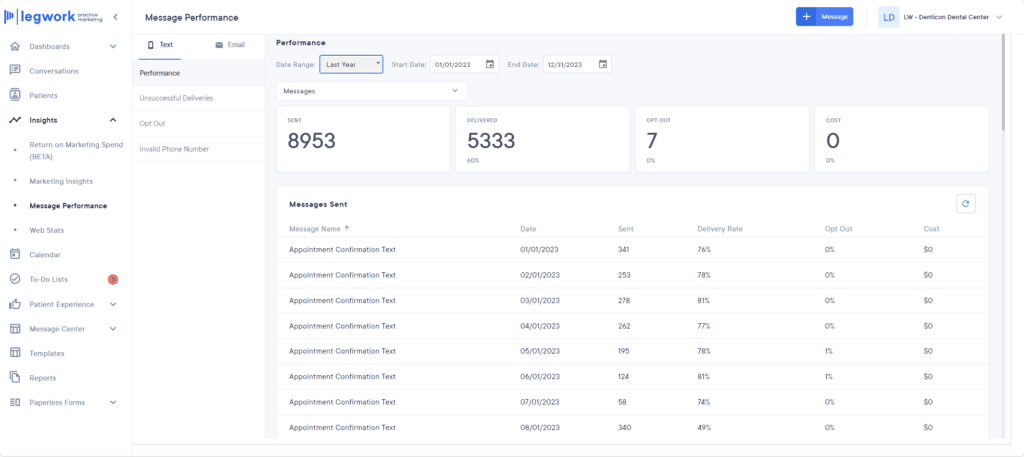Select the Text tab
The image size is (1024, 457).
click(x=160, y=45)
